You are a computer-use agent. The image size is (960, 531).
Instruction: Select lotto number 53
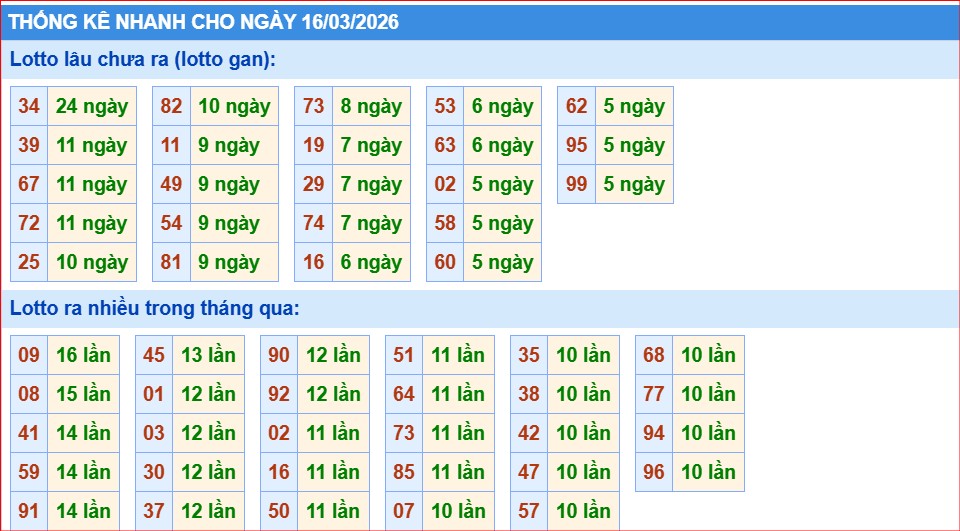[x=445, y=106]
